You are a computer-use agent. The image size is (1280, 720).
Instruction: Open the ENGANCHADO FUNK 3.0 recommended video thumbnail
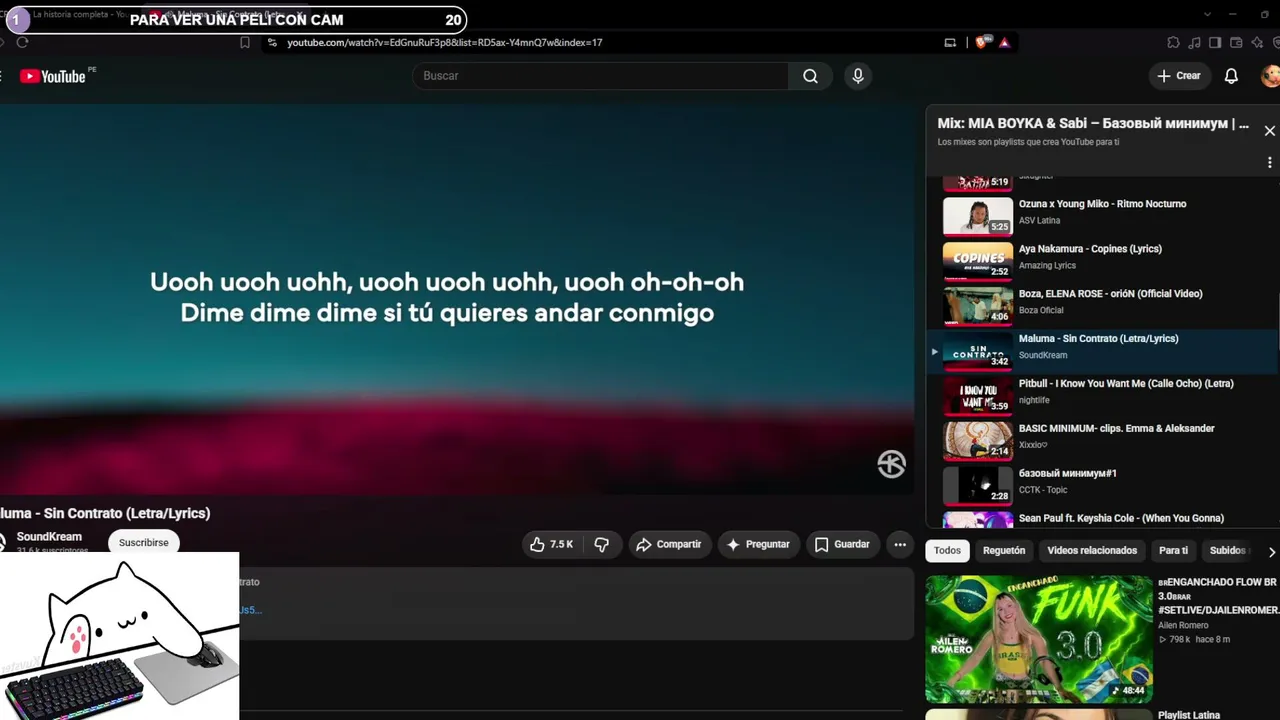tap(1039, 639)
